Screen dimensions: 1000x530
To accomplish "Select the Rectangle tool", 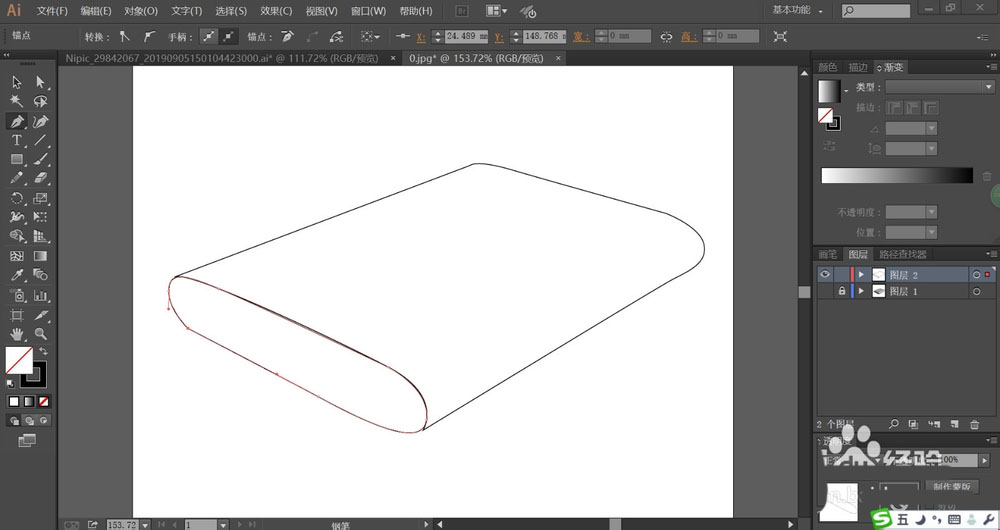I will pyautogui.click(x=17, y=159).
